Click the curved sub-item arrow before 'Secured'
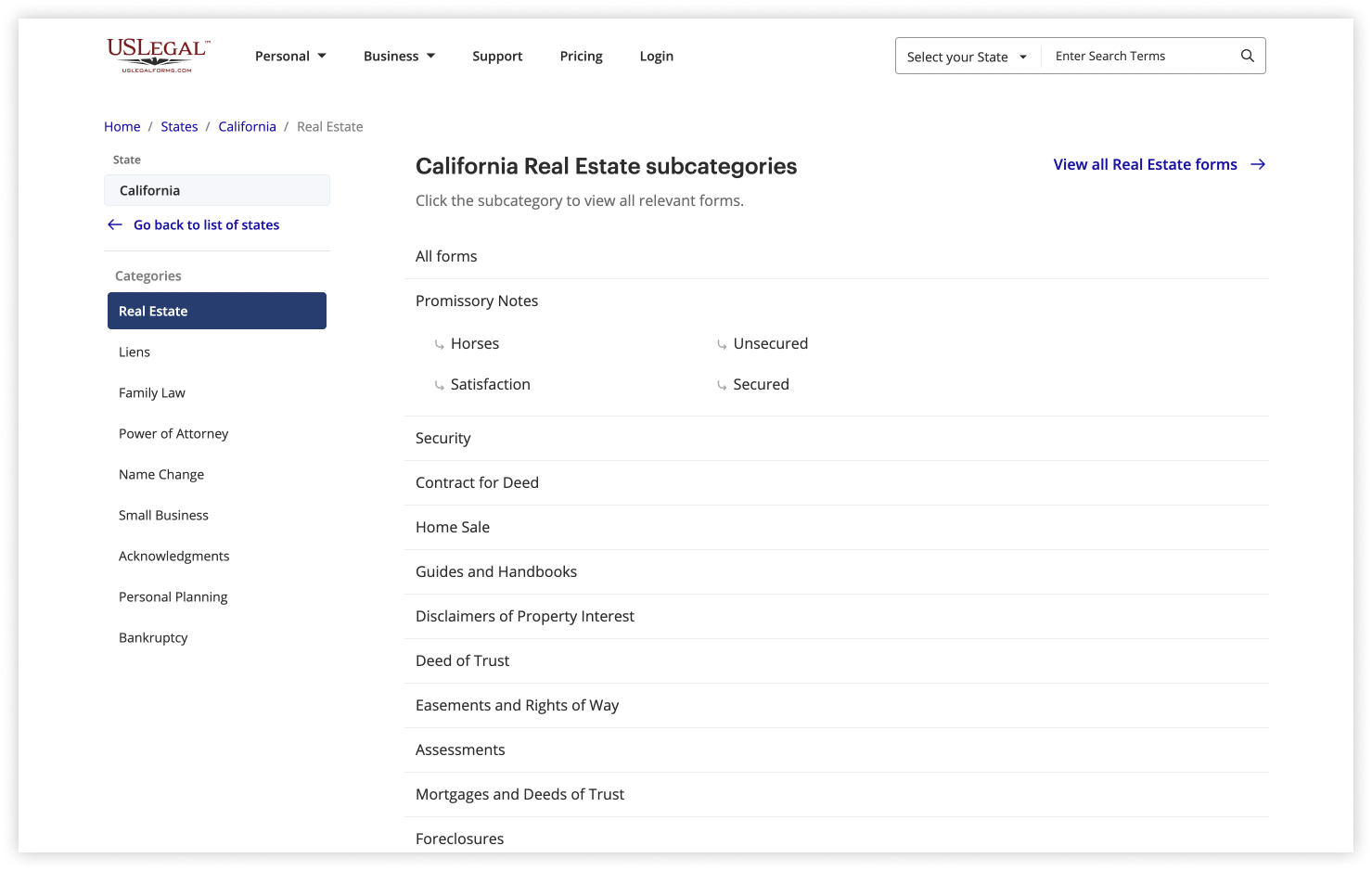Viewport: 1372px width, 871px height. pos(722,385)
